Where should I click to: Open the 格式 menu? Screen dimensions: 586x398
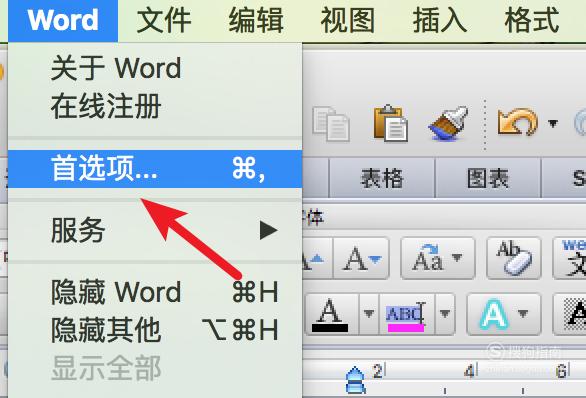coord(532,21)
